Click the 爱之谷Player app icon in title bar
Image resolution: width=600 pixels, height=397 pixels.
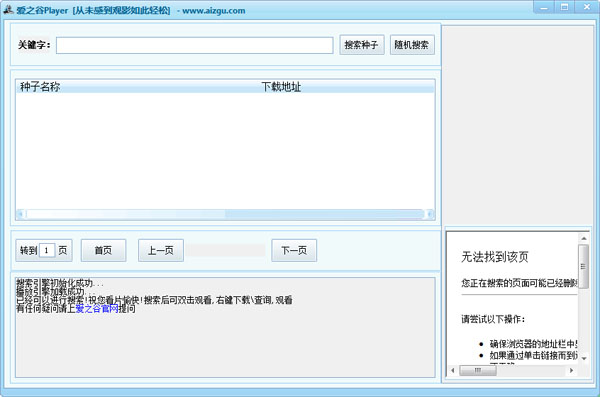[x=8, y=10]
